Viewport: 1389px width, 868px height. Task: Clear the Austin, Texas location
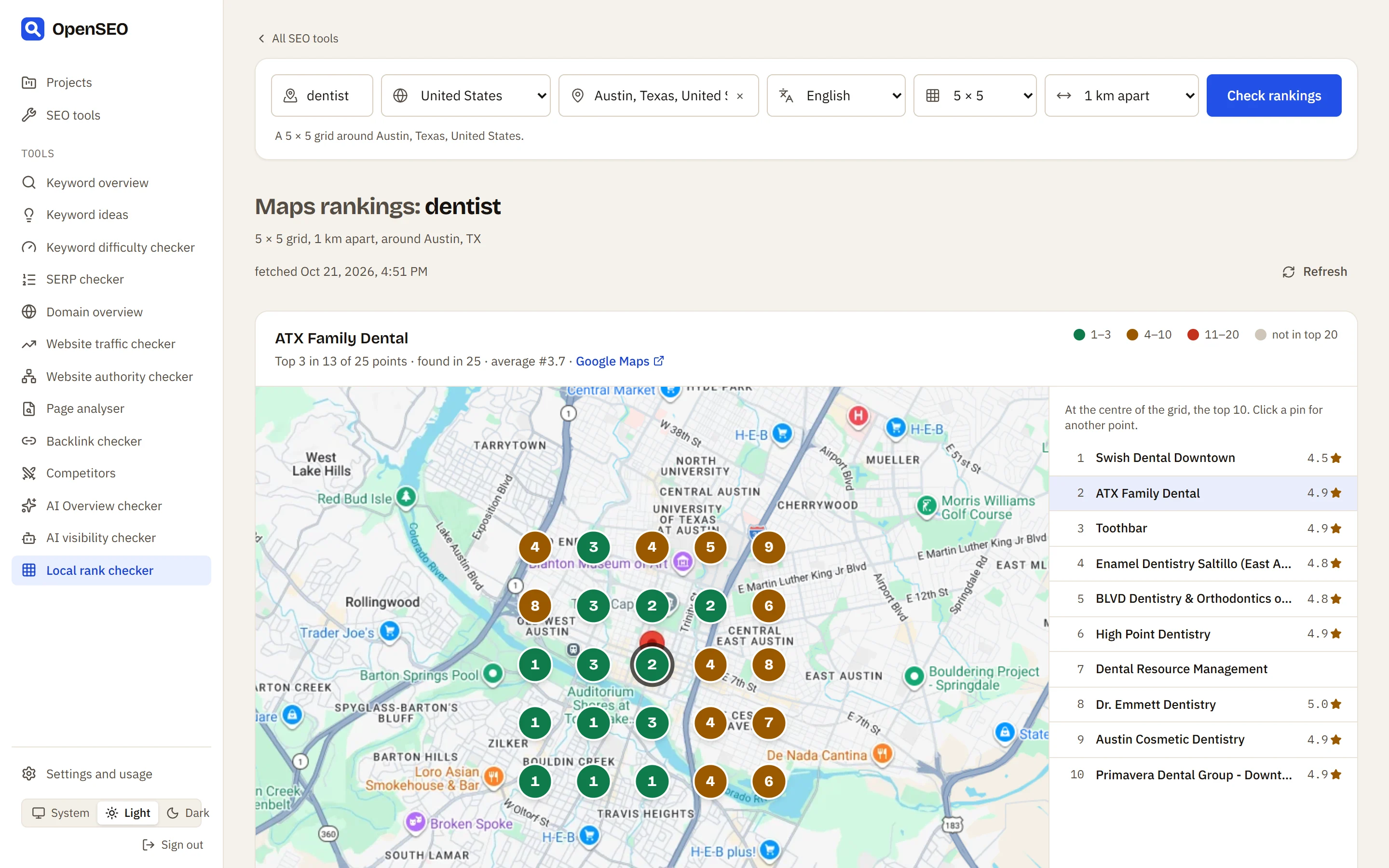(x=740, y=96)
